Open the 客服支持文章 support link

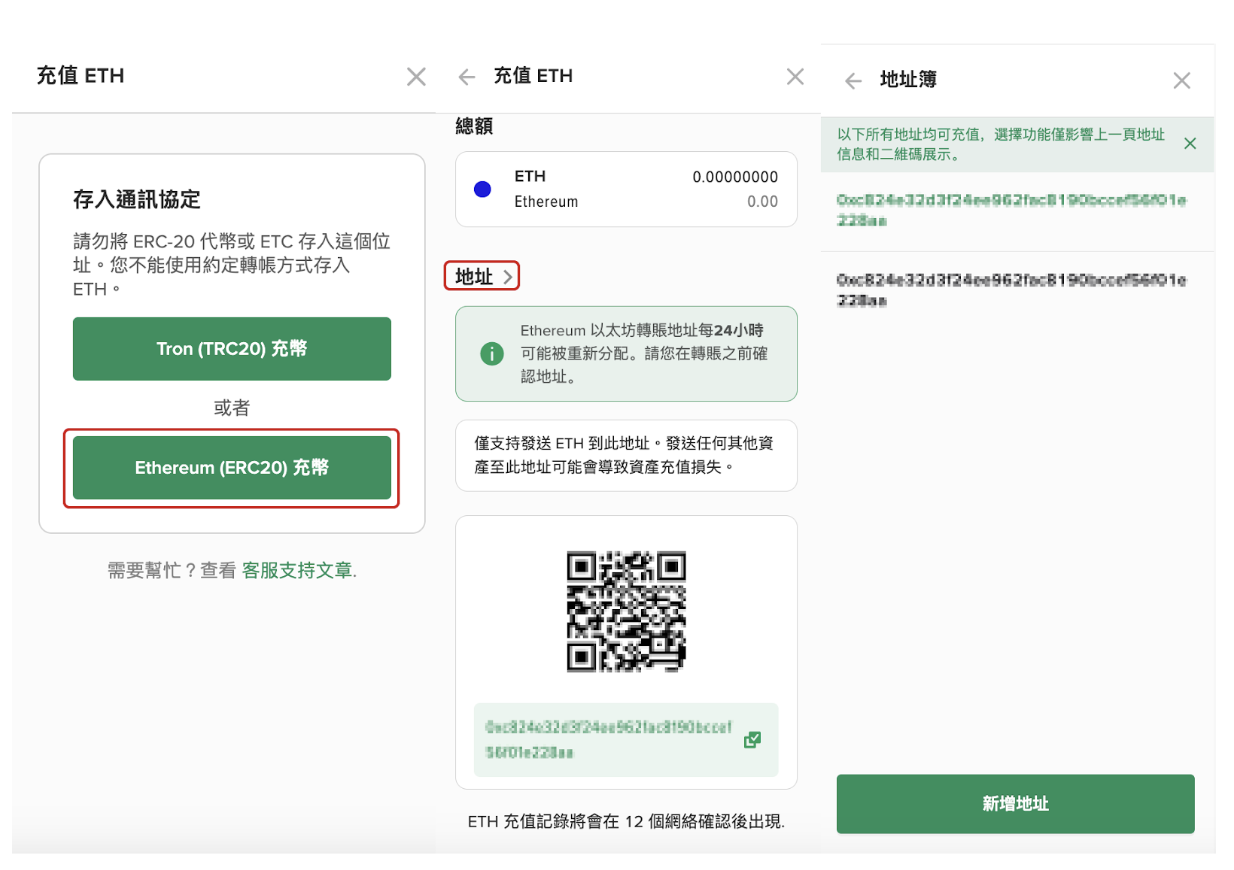(298, 571)
